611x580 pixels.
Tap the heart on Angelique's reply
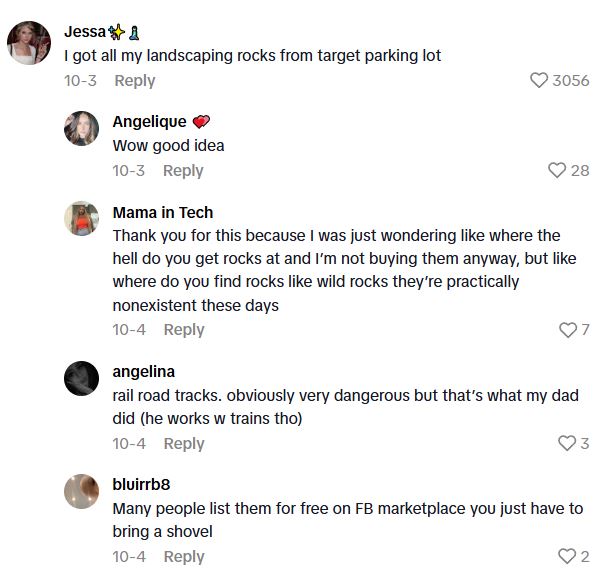coord(557,171)
